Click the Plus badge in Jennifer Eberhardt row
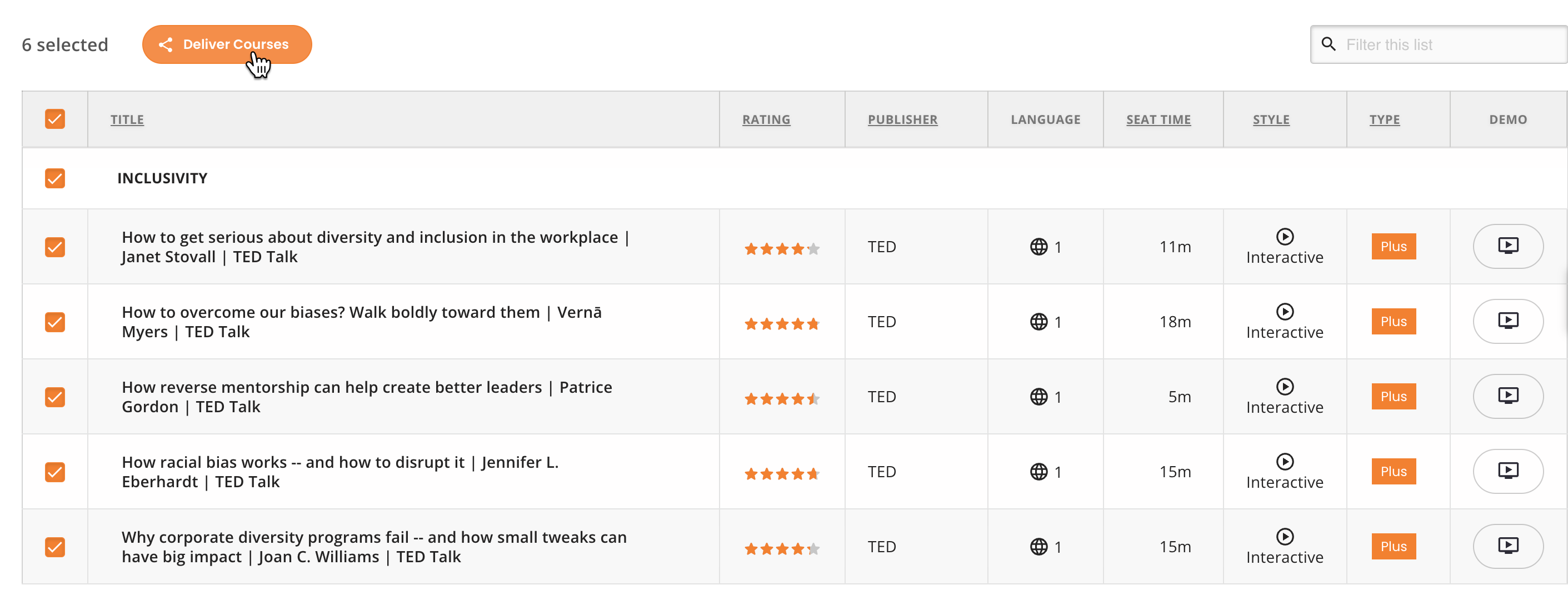Viewport: 1568px width, 590px height. (x=1394, y=471)
